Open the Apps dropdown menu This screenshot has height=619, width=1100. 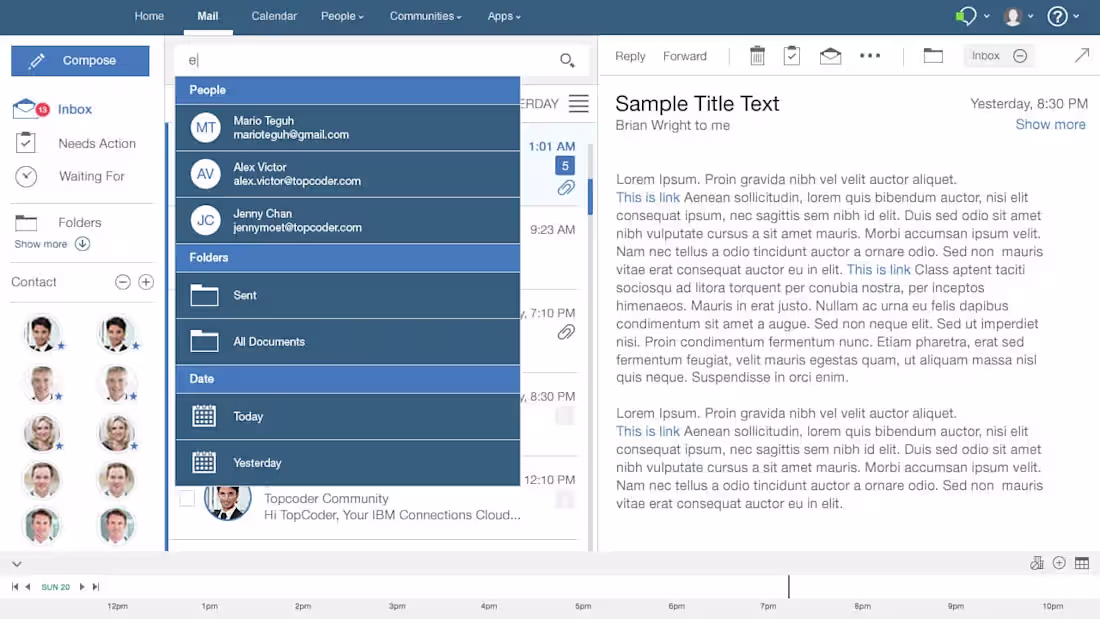(503, 16)
